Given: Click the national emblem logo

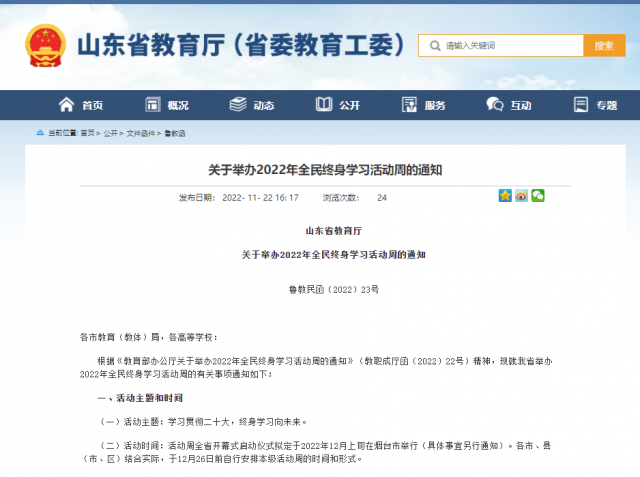Looking at the screenshot, I should coord(45,46).
